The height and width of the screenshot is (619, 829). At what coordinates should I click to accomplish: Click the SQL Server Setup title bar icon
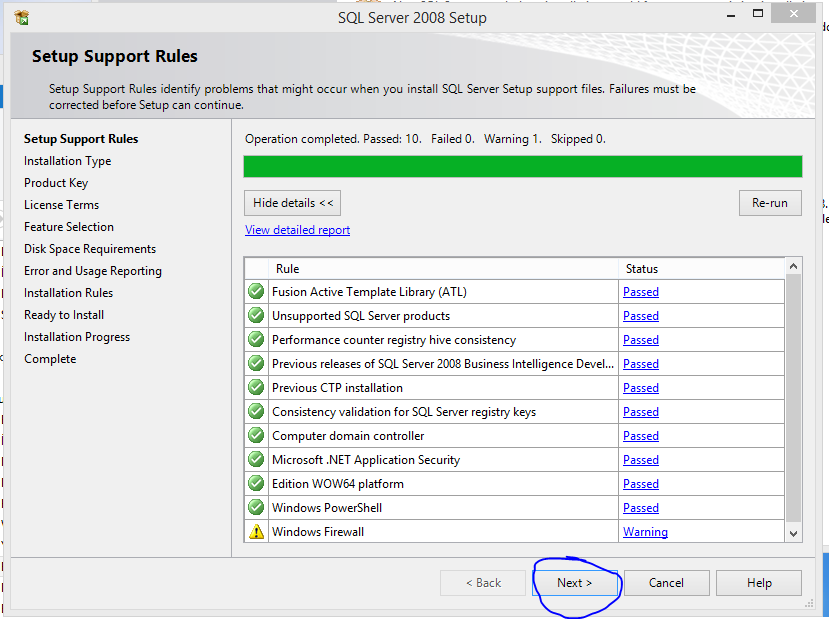click(x=22, y=17)
